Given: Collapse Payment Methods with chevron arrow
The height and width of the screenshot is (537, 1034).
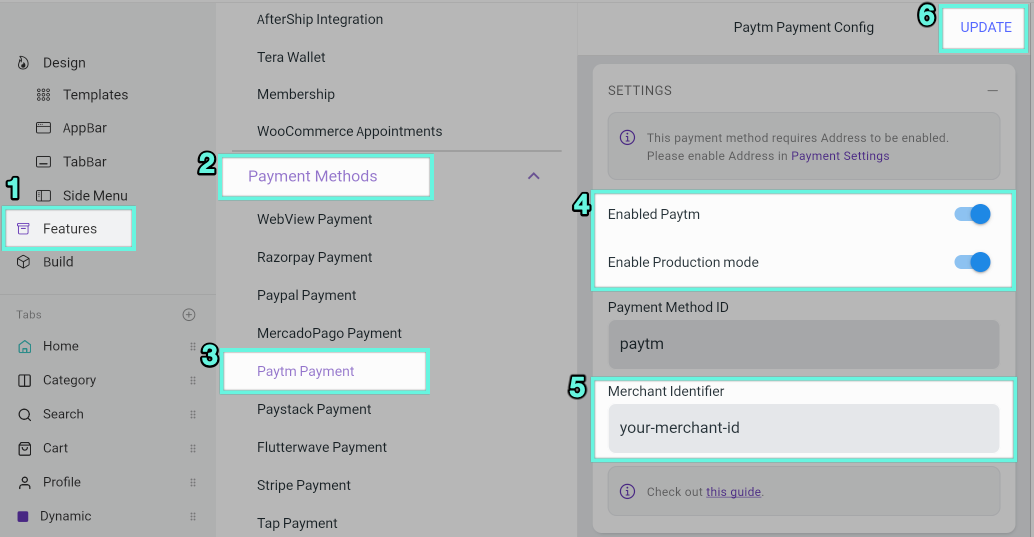Looking at the screenshot, I should pyautogui.click(x=534, y=176).
